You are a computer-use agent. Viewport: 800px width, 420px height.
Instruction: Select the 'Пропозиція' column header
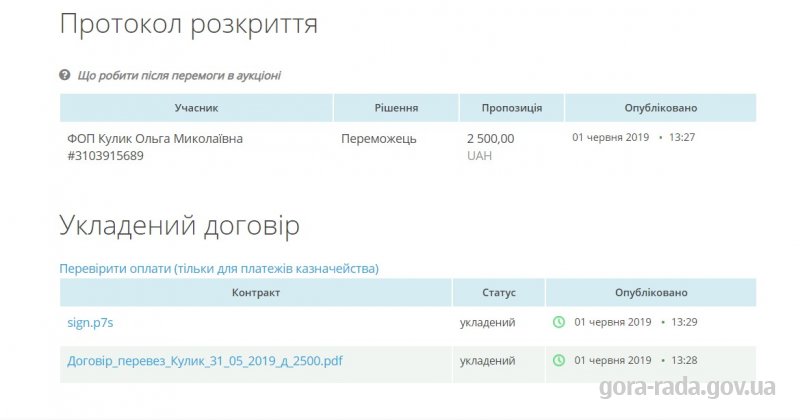pos(512,108)
